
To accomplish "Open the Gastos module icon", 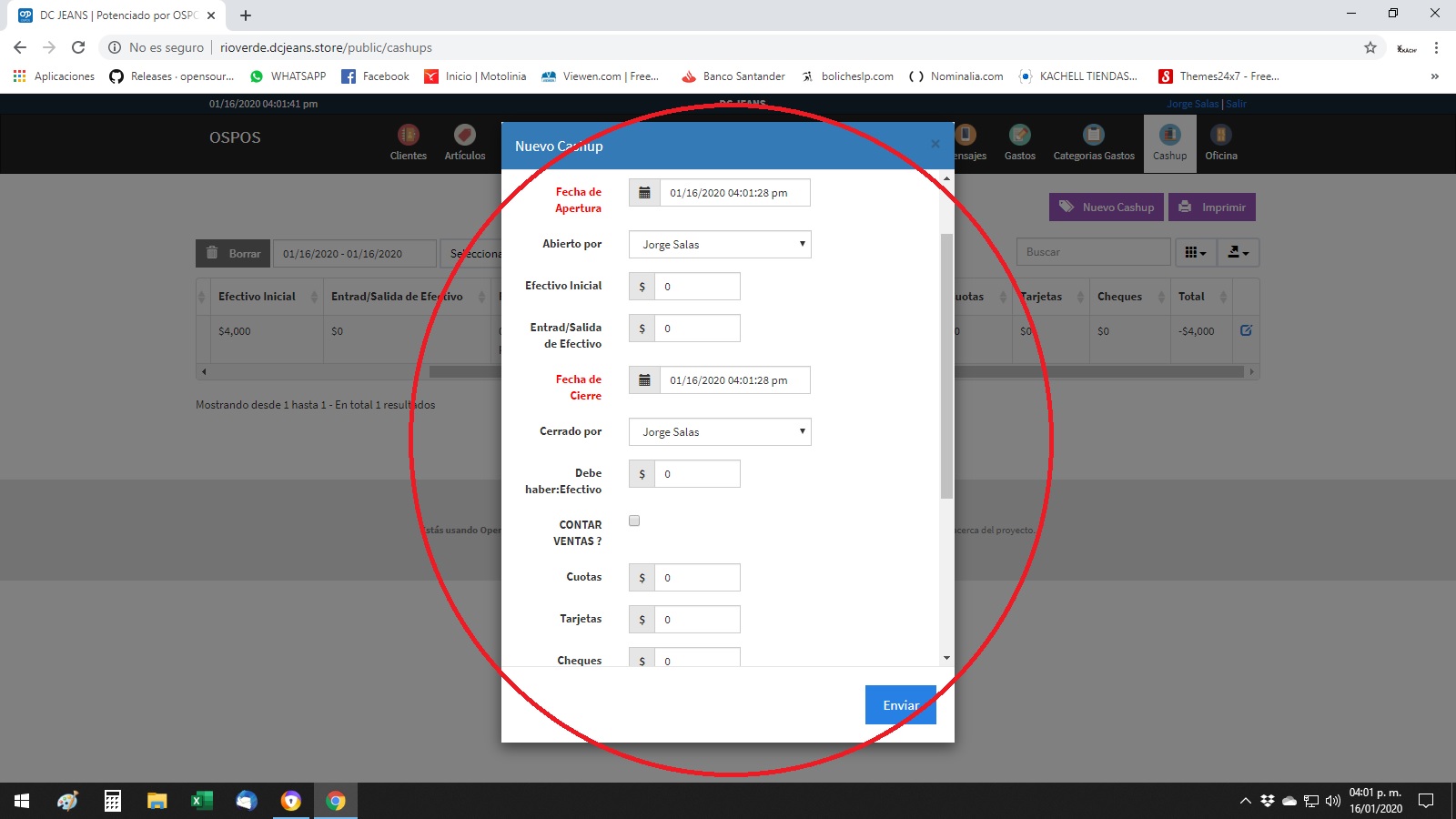I will coord(1019,141).
